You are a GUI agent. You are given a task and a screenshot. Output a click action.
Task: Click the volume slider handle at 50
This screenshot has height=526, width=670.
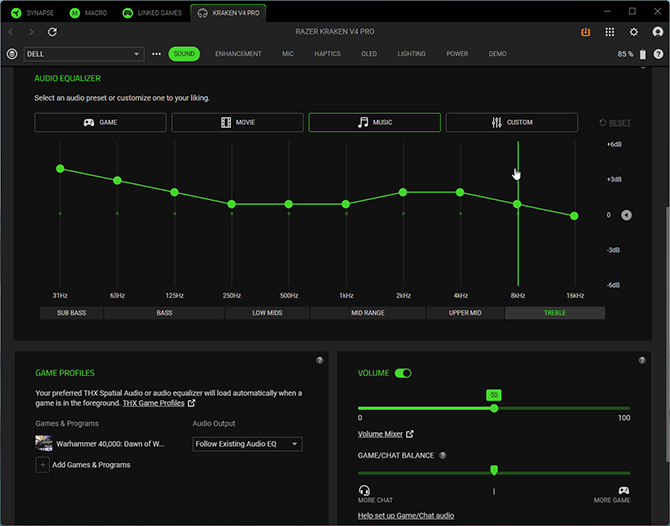point(494,408)
